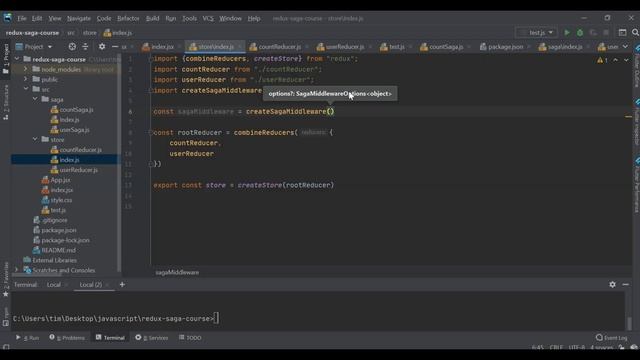640x360 pixels.
Task: Open countSaga.js in project tree
Action: 76,109
